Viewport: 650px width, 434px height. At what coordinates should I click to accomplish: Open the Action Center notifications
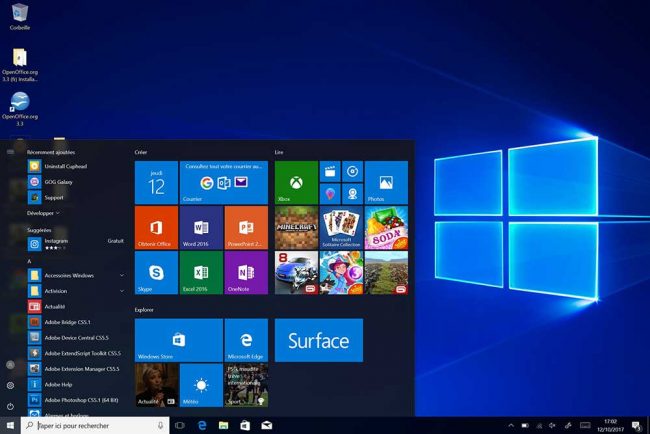636,425
